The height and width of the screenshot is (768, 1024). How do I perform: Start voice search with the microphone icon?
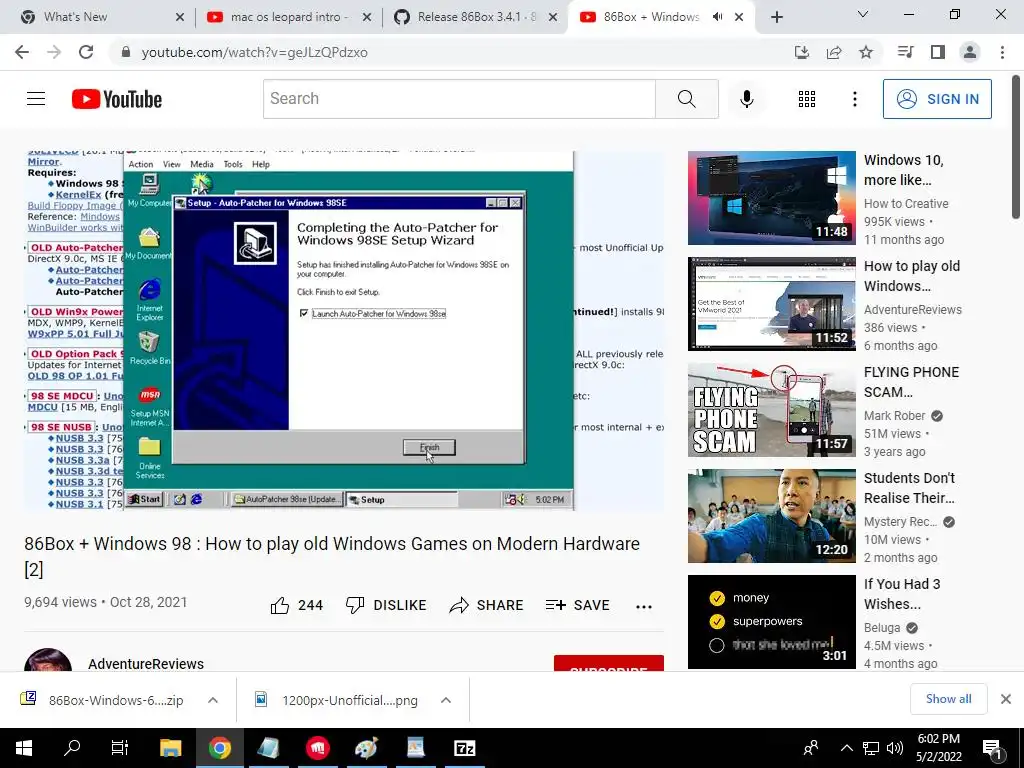746,99
